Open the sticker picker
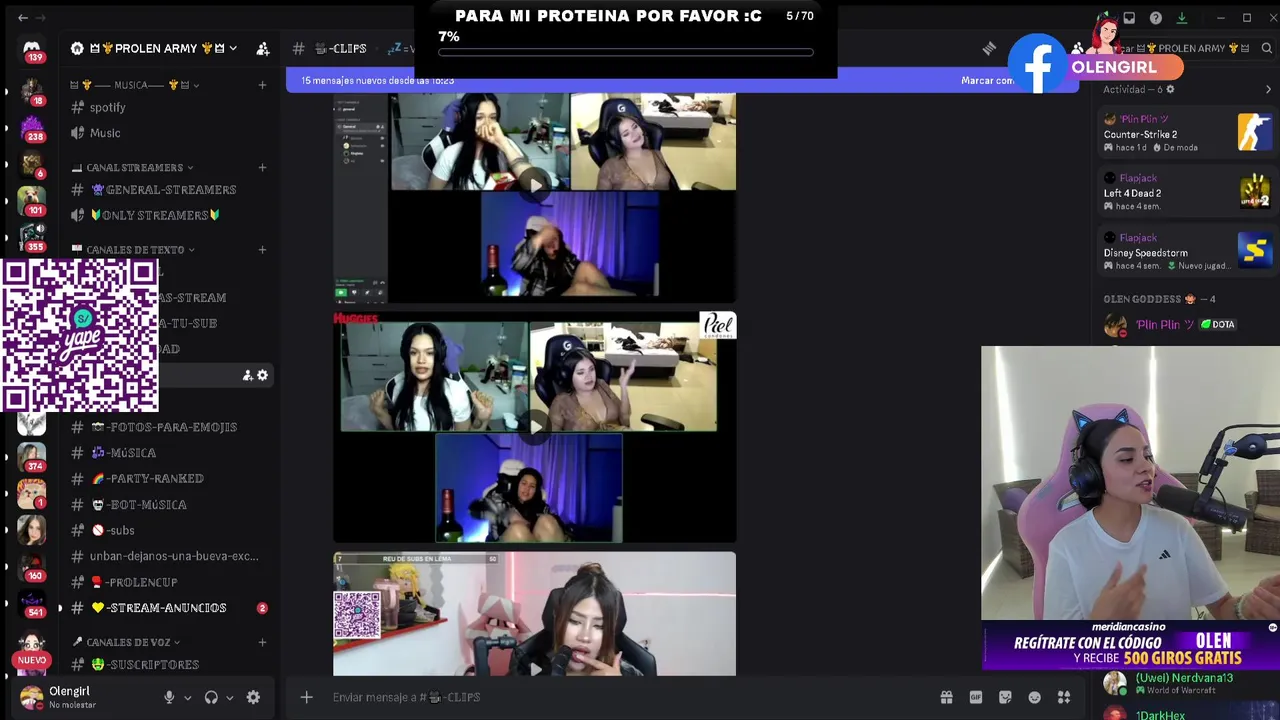 click(x=1005, y=697)
